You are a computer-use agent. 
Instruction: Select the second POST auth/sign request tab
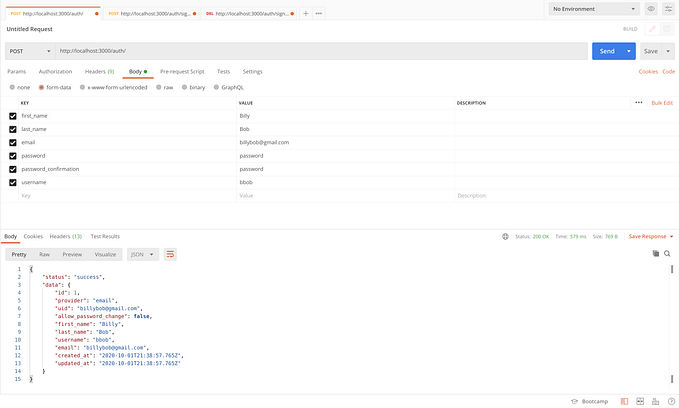[151, 13]
